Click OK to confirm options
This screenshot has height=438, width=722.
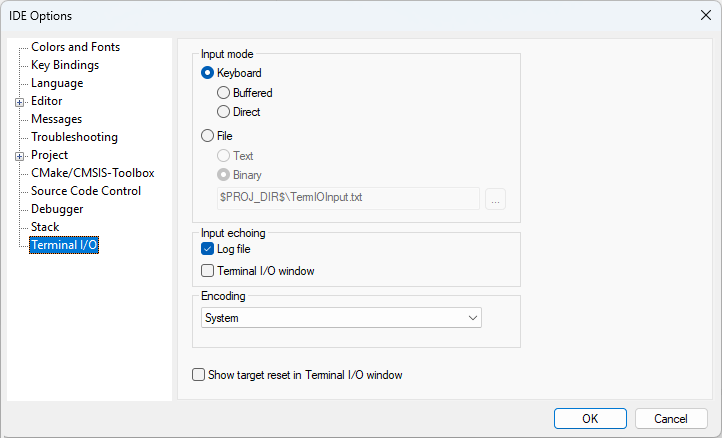pyautogui.click(x=590, y=418)
